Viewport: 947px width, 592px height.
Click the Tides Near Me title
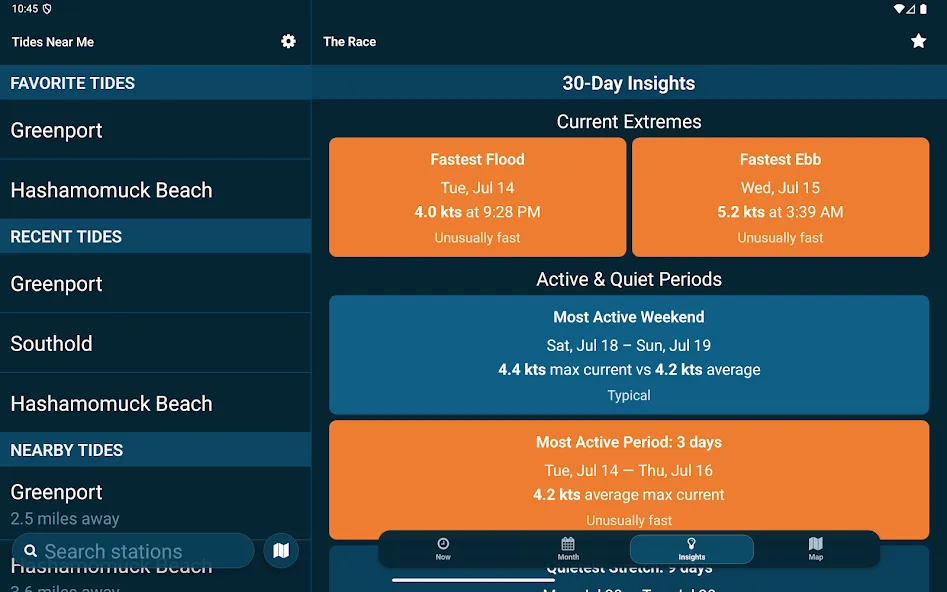click(x=53, y=42)
